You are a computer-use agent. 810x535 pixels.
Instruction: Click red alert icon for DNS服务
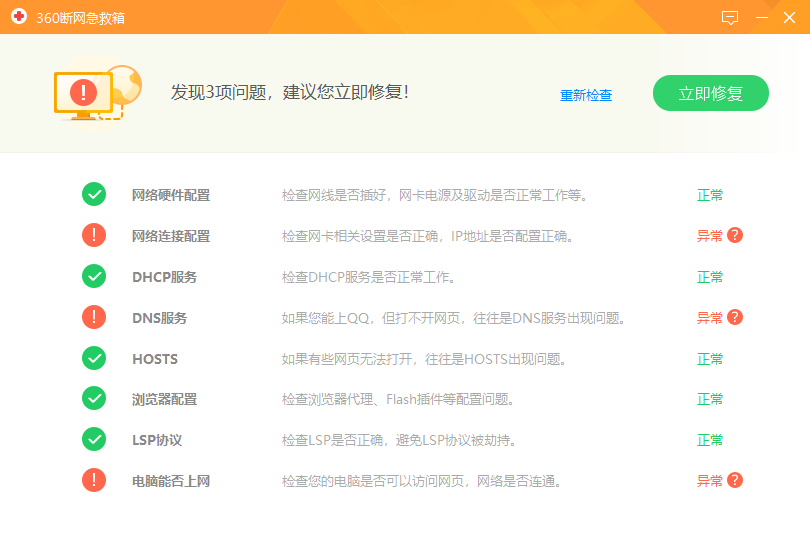tap(94, 317)
